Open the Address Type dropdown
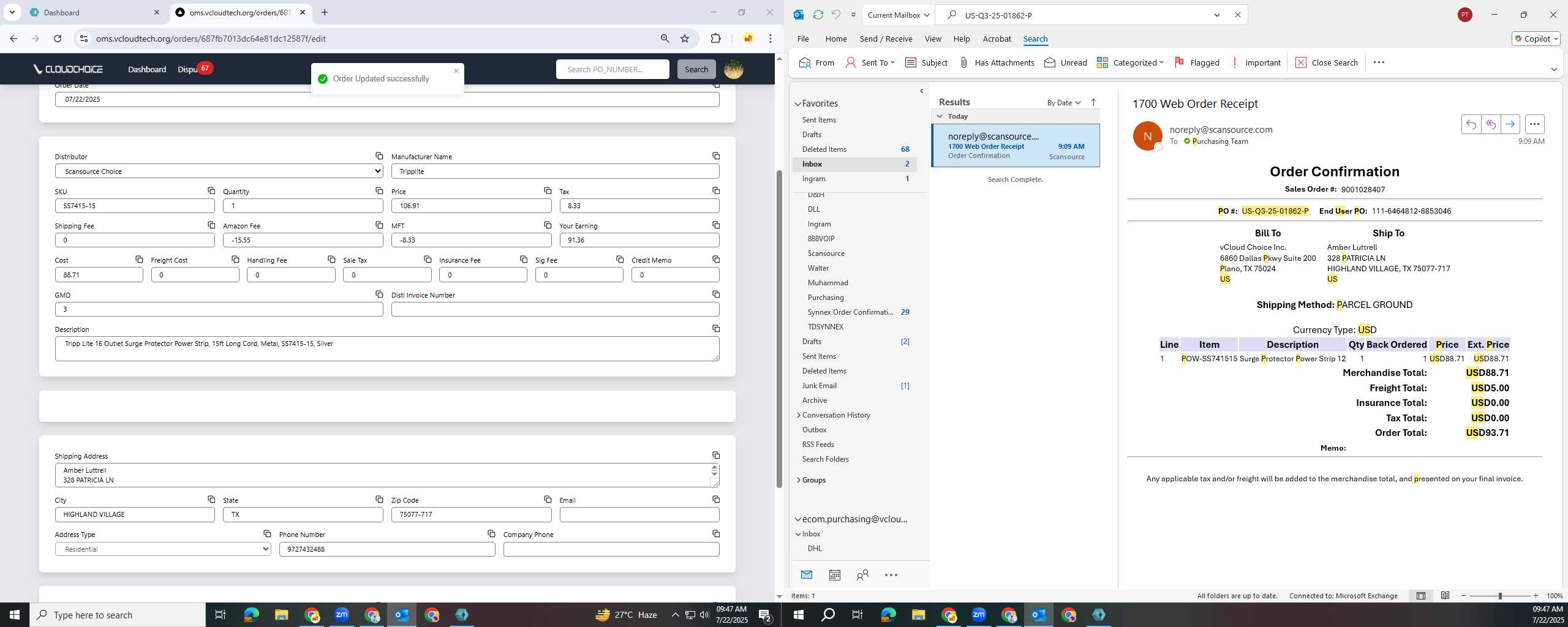Image resolution: width=1568 pixels, height=627 pixels. point(163,549)
